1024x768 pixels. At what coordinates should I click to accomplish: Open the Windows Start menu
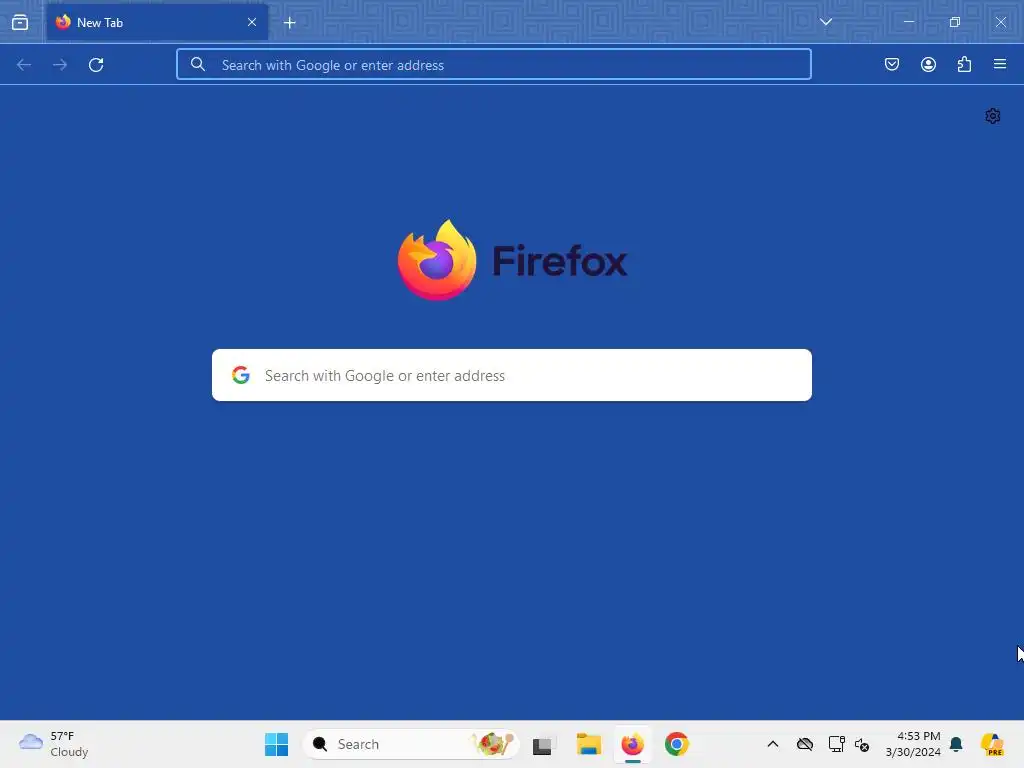pos(276,744)
